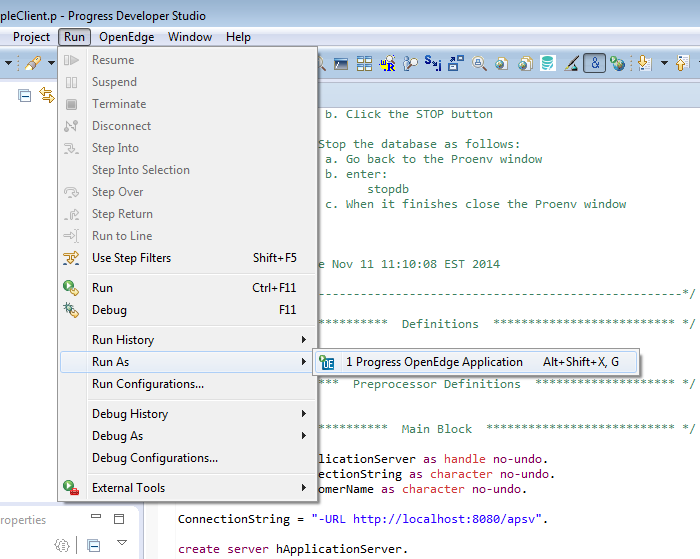Open the dropdown arrow right of the flashlight

51,63
